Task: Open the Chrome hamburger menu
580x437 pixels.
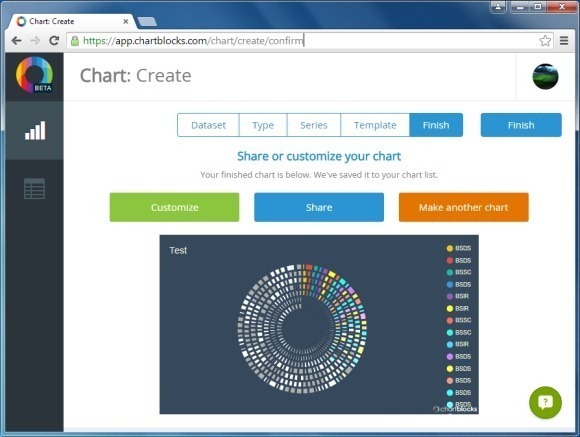Action: tap(564, 41)
